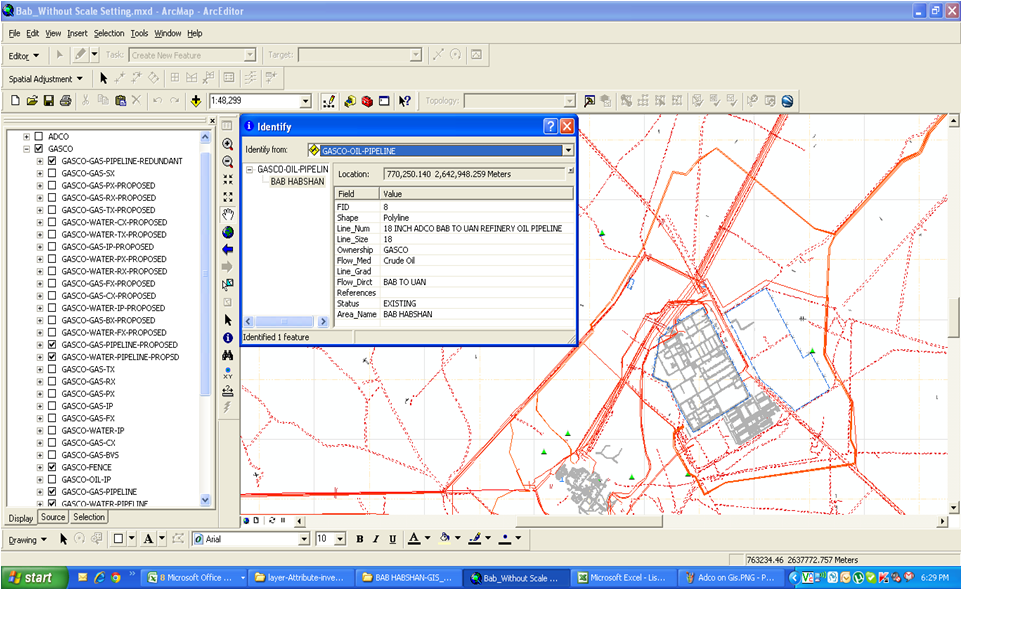Open the Identify from layer dropdown
The image size is (1025, 626).
tap(568, 150)
